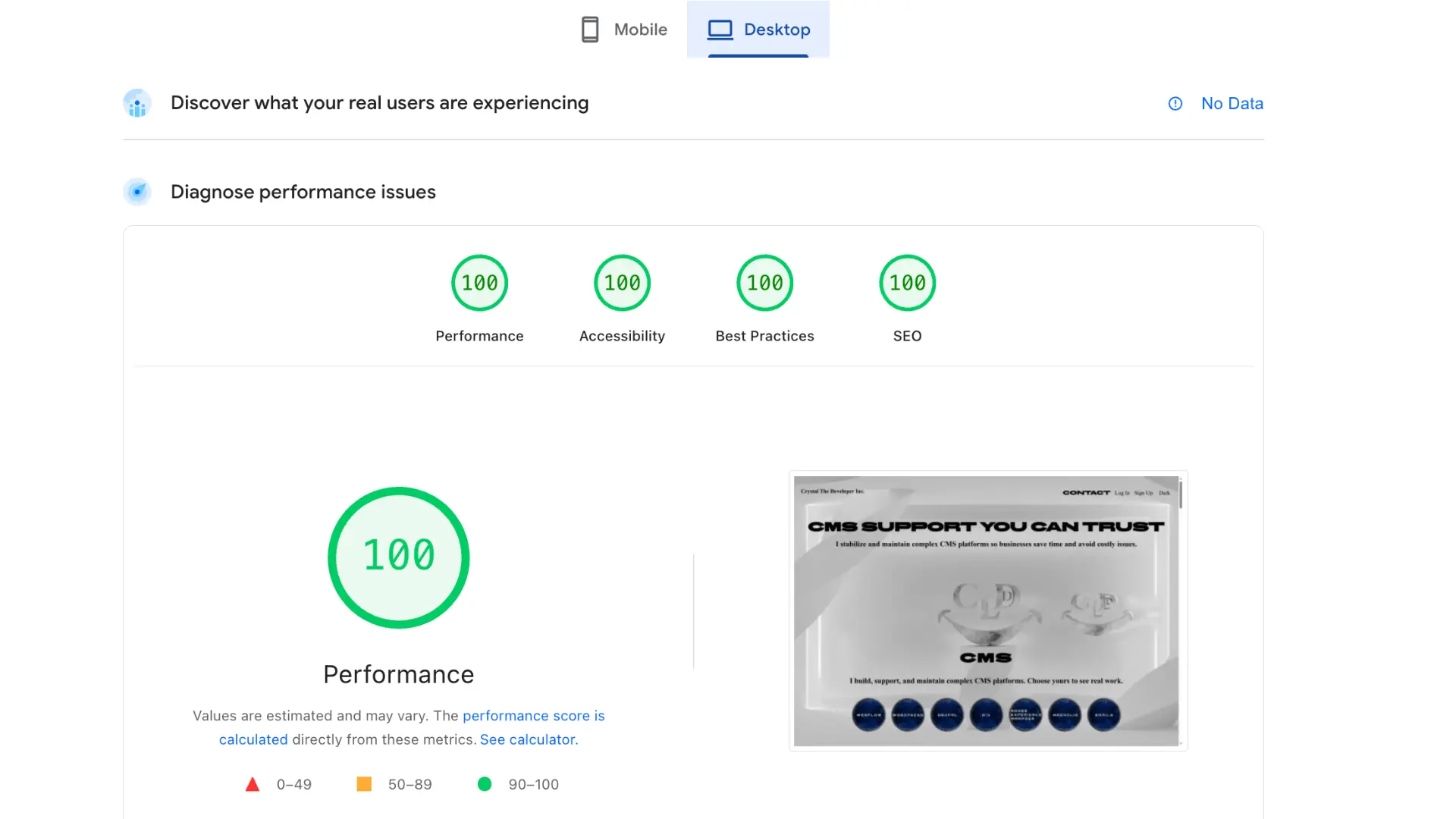Click Discover what your real users heading
Image resolution: width=1456 pixels, height=819 pixels.
379,103
